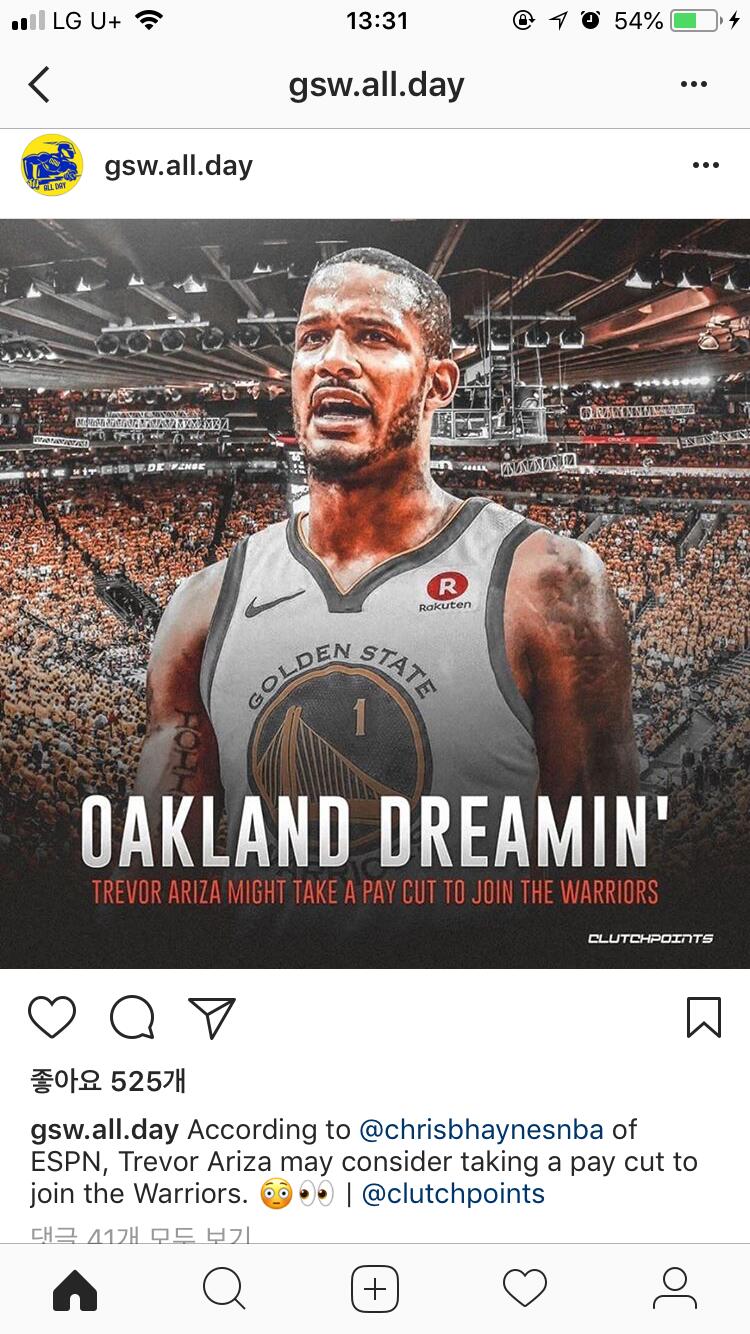Open gsw.all.day username beside avatar

coord(178,166)
